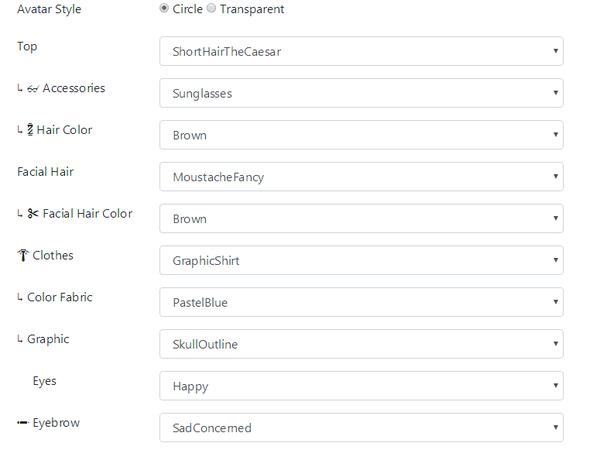
Task: Open the Accessories dropdown showing Sunglasses
Action: coord(361,93)
